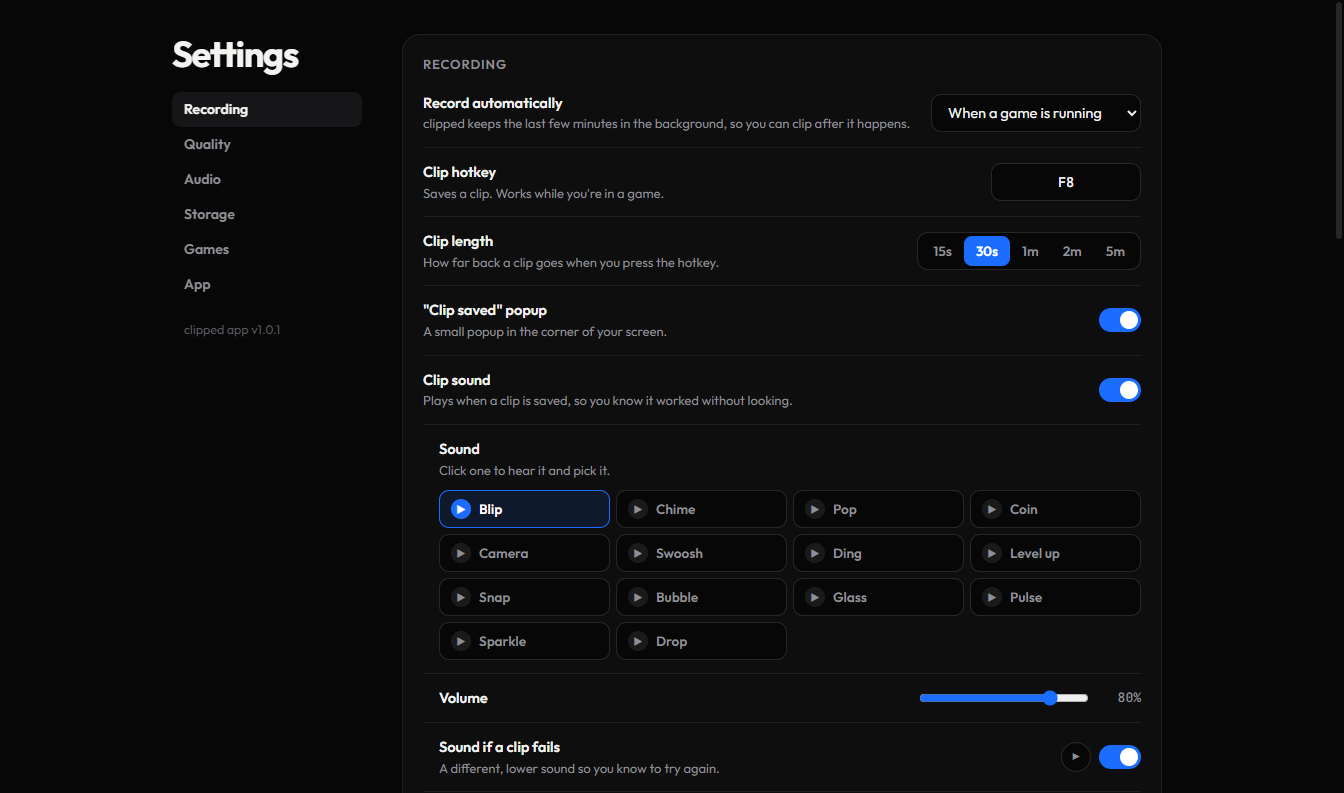Viewport: 1344px width, 793px height.
Task: Play the Sparkle sound preview icon
Action: (x=461, y=641)
